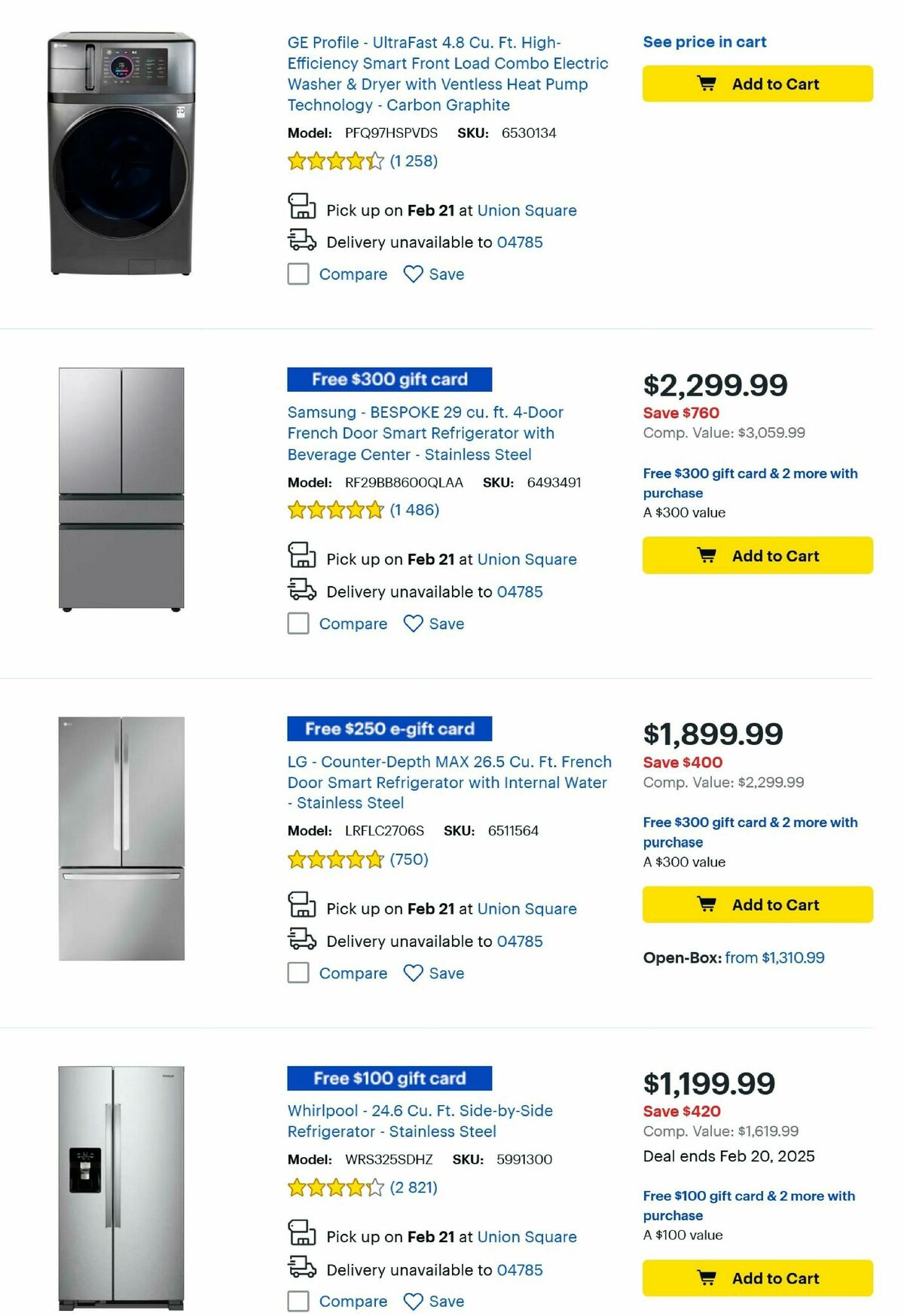View Free $300 gift card offer for Samsung

tap(389, 380)
